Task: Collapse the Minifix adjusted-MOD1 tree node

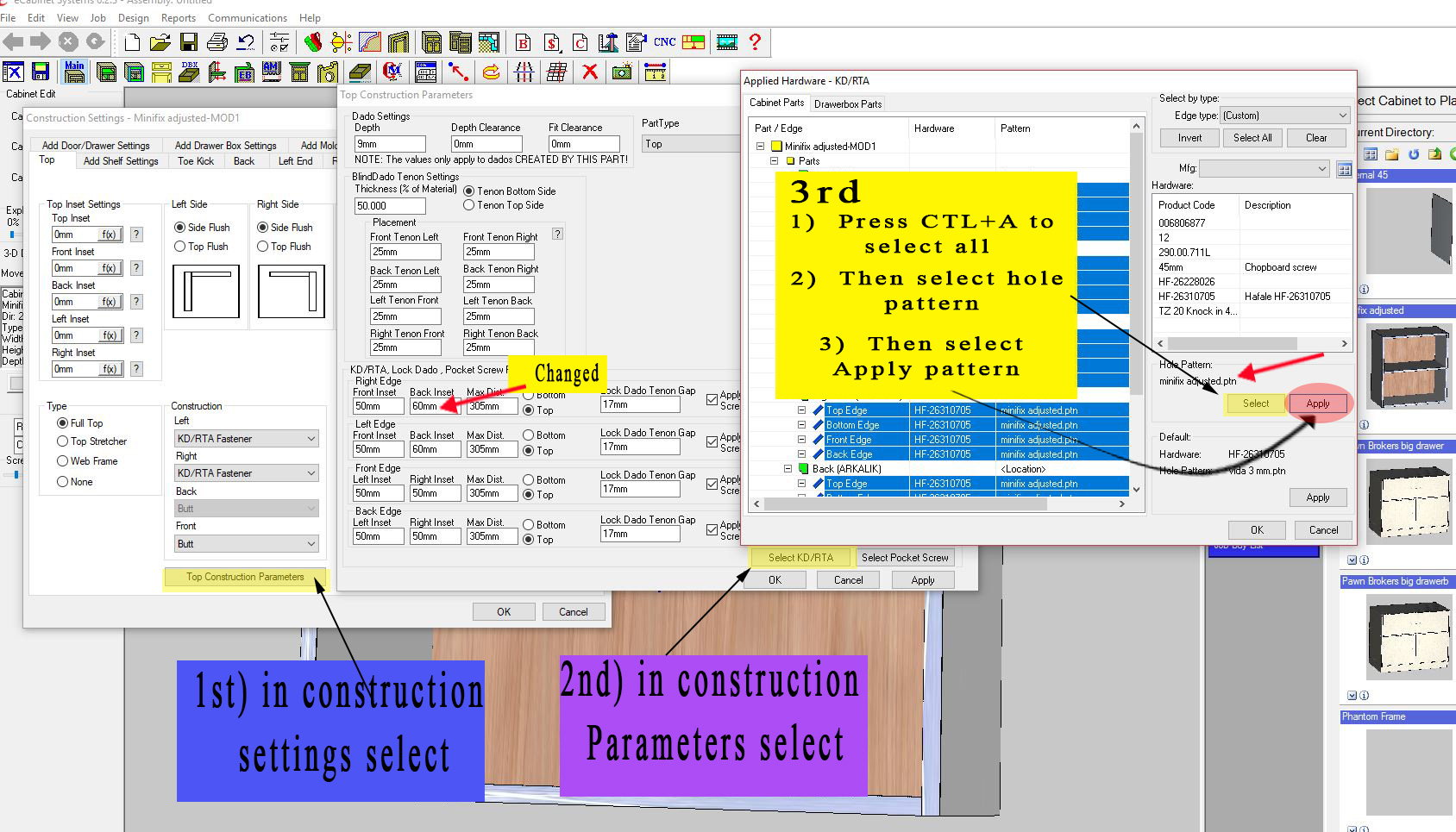Action: click(760, 147)
